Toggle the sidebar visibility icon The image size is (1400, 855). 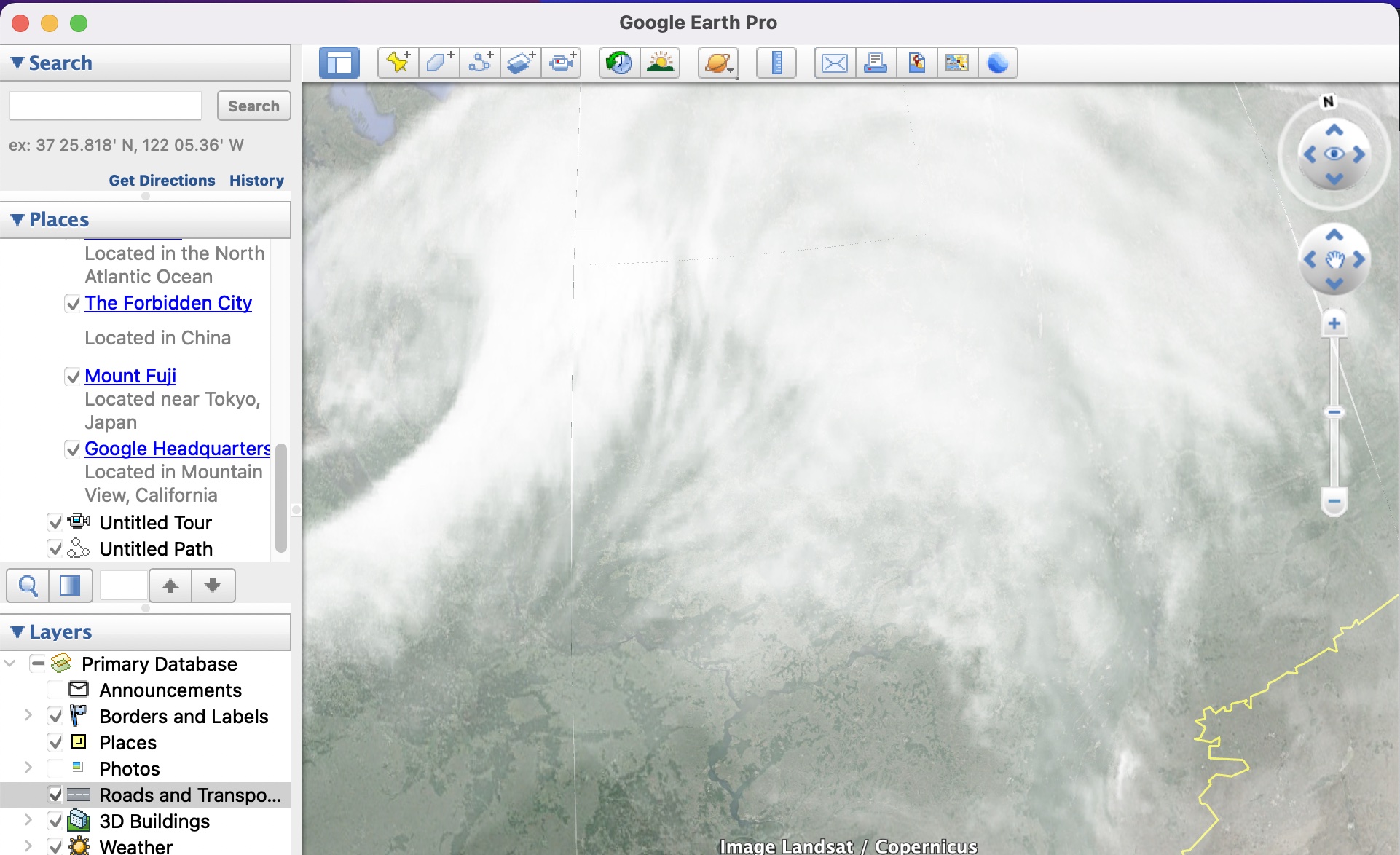click(339, 63)
